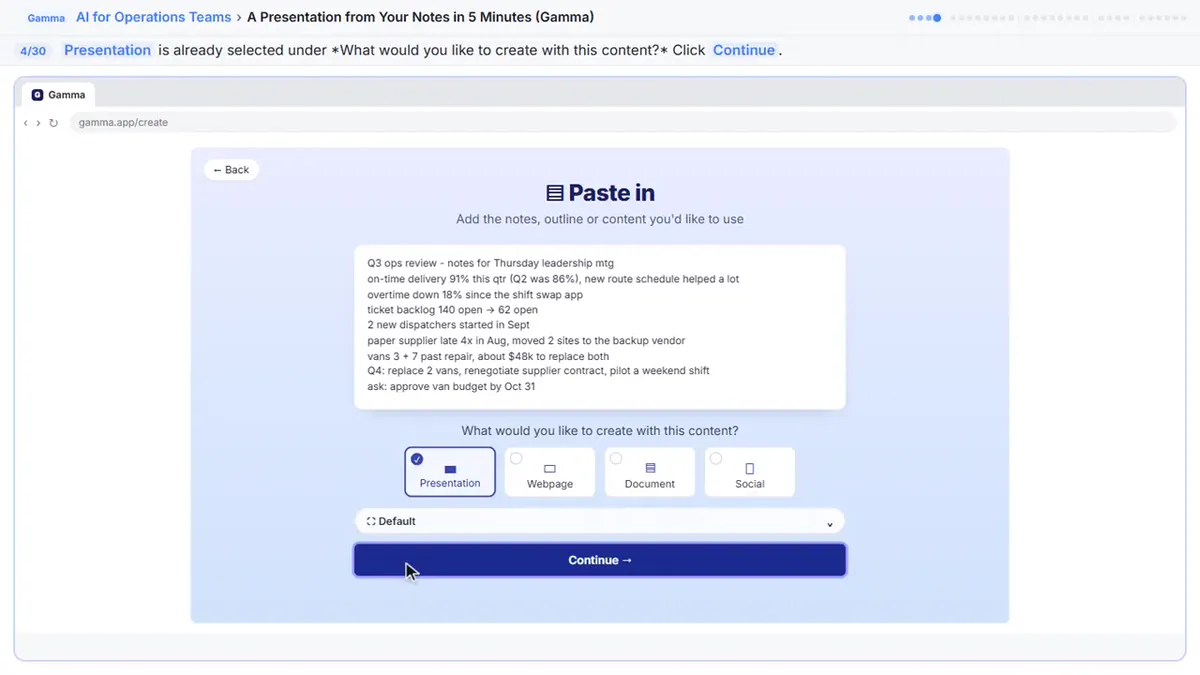Open the AI for Operations Teams breadcrumb
Image resolution: width=1200 pixels, height=675 pixels.
click(x=154, y=17)
